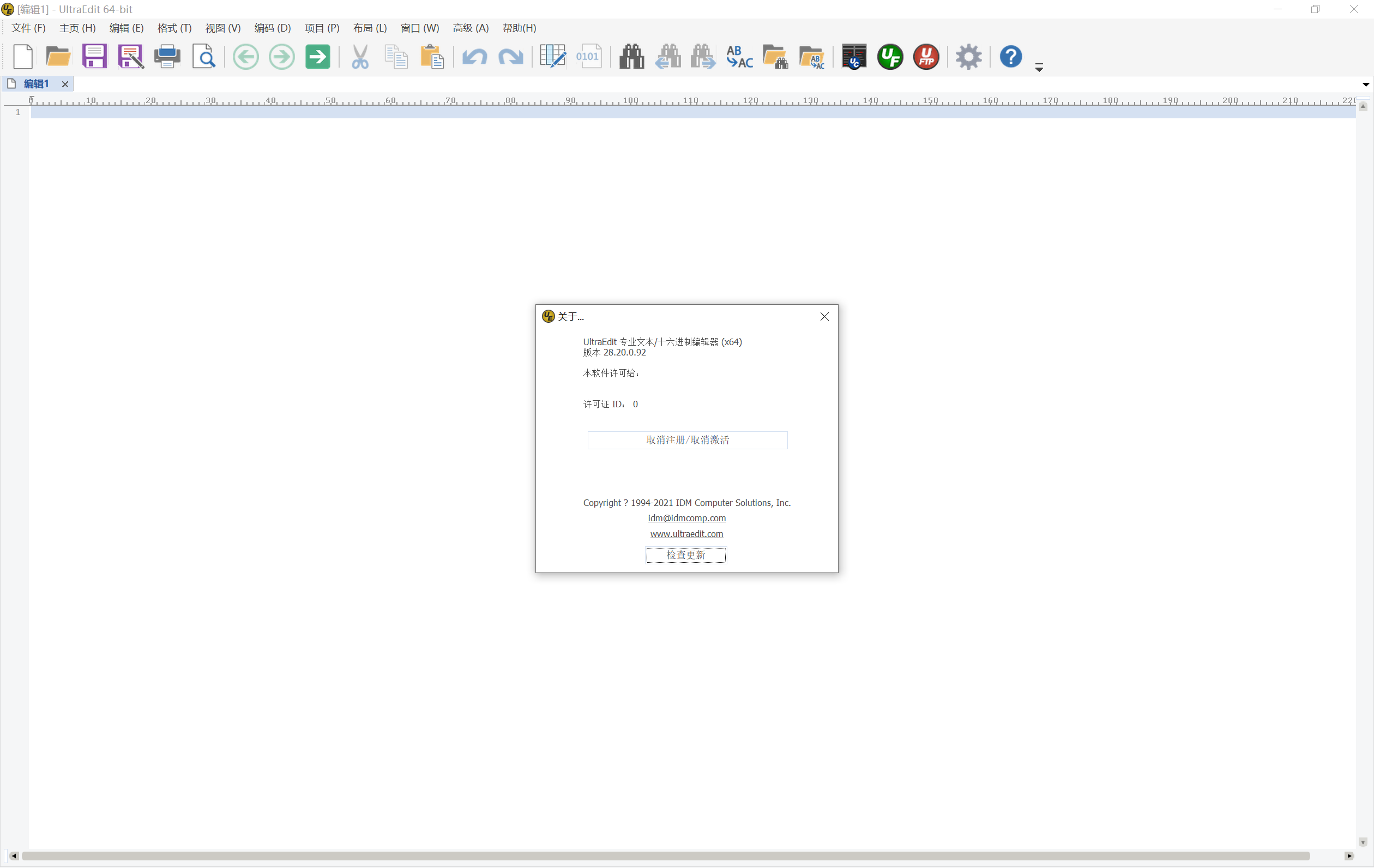Toggle hex editing mode with the 0101 icon
This screenshot has width=1374, height=868.
click(589, 57)
